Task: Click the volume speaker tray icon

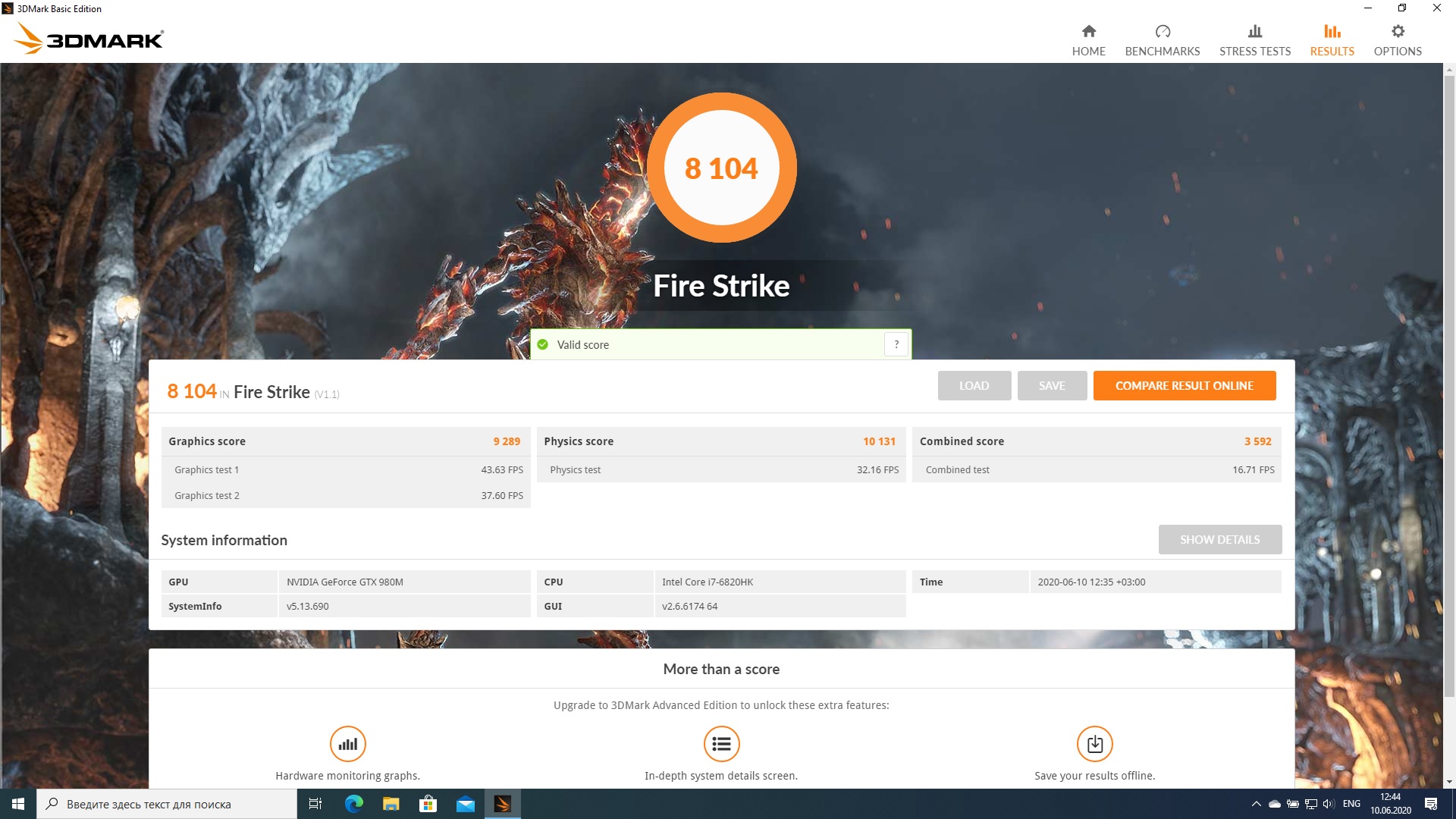Action: coord(1329,804)
